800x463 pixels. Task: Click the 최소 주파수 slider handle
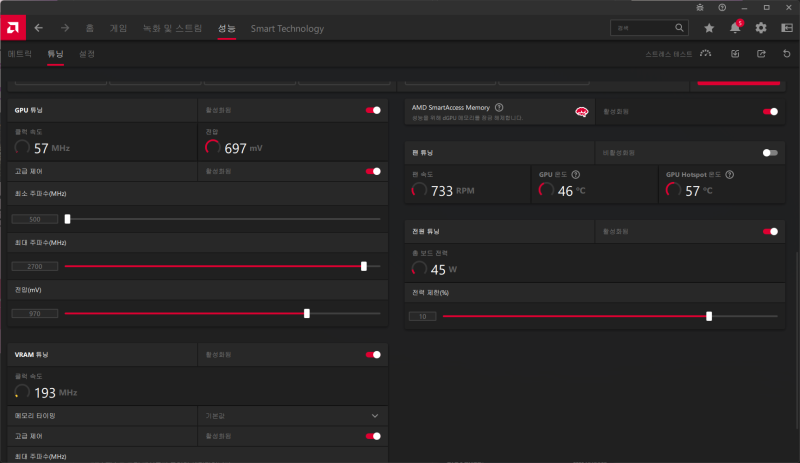(x=67, y=219)
